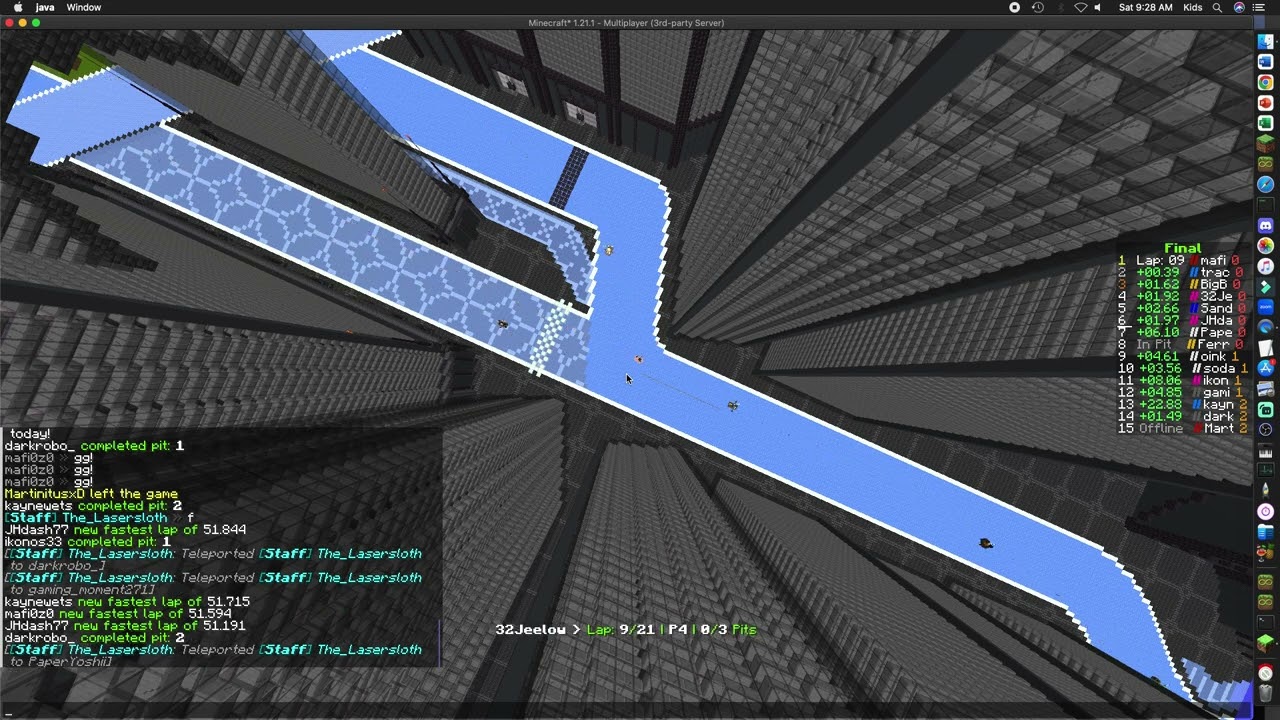Click chat line 'kaynewets completed pit: 2'
Screen dimensions: 1280x720
(x=92, y=506)
